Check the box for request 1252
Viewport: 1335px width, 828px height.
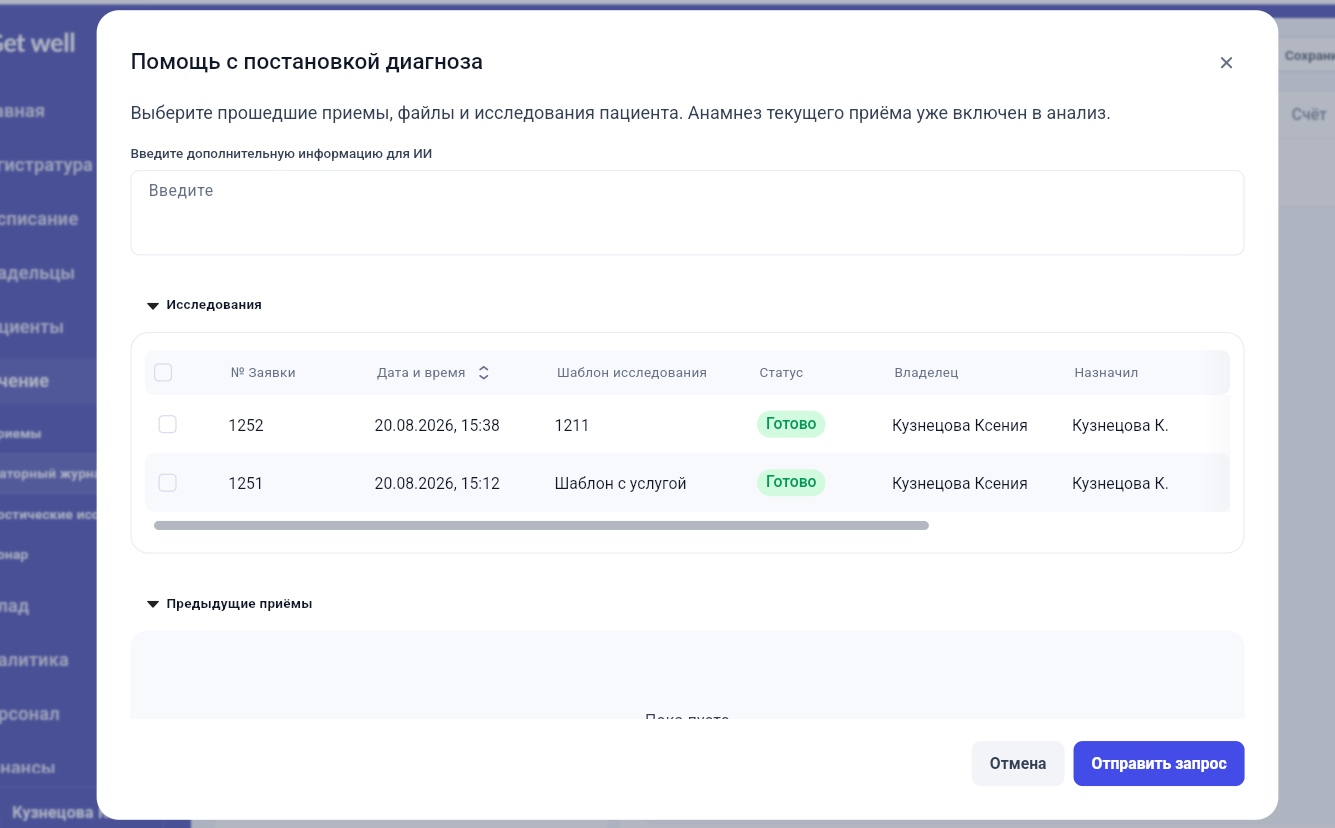click(x=168, y=425)
